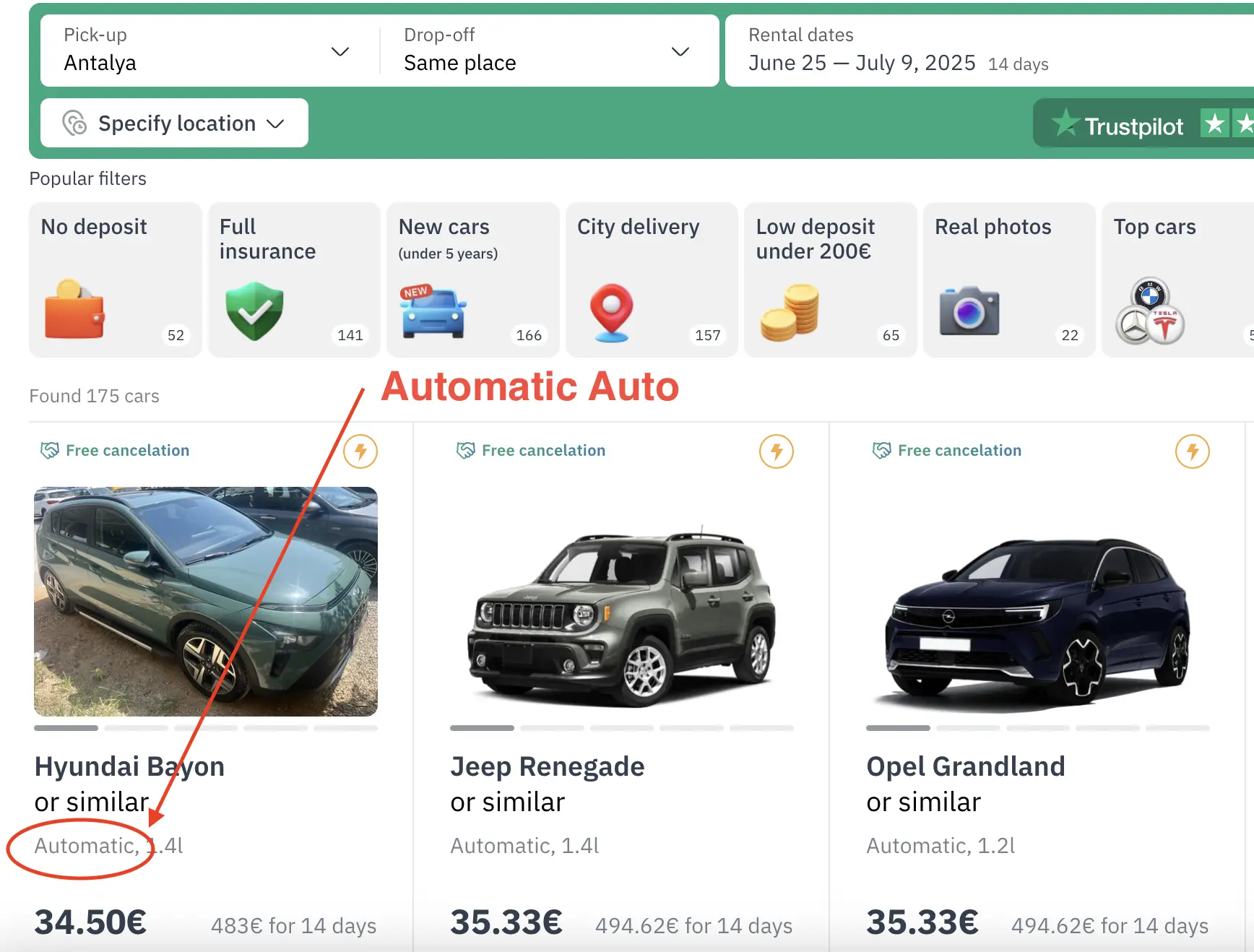1254x952 pixels.
Task: Select the New cars blue car icon
Action: pos(432,312)
